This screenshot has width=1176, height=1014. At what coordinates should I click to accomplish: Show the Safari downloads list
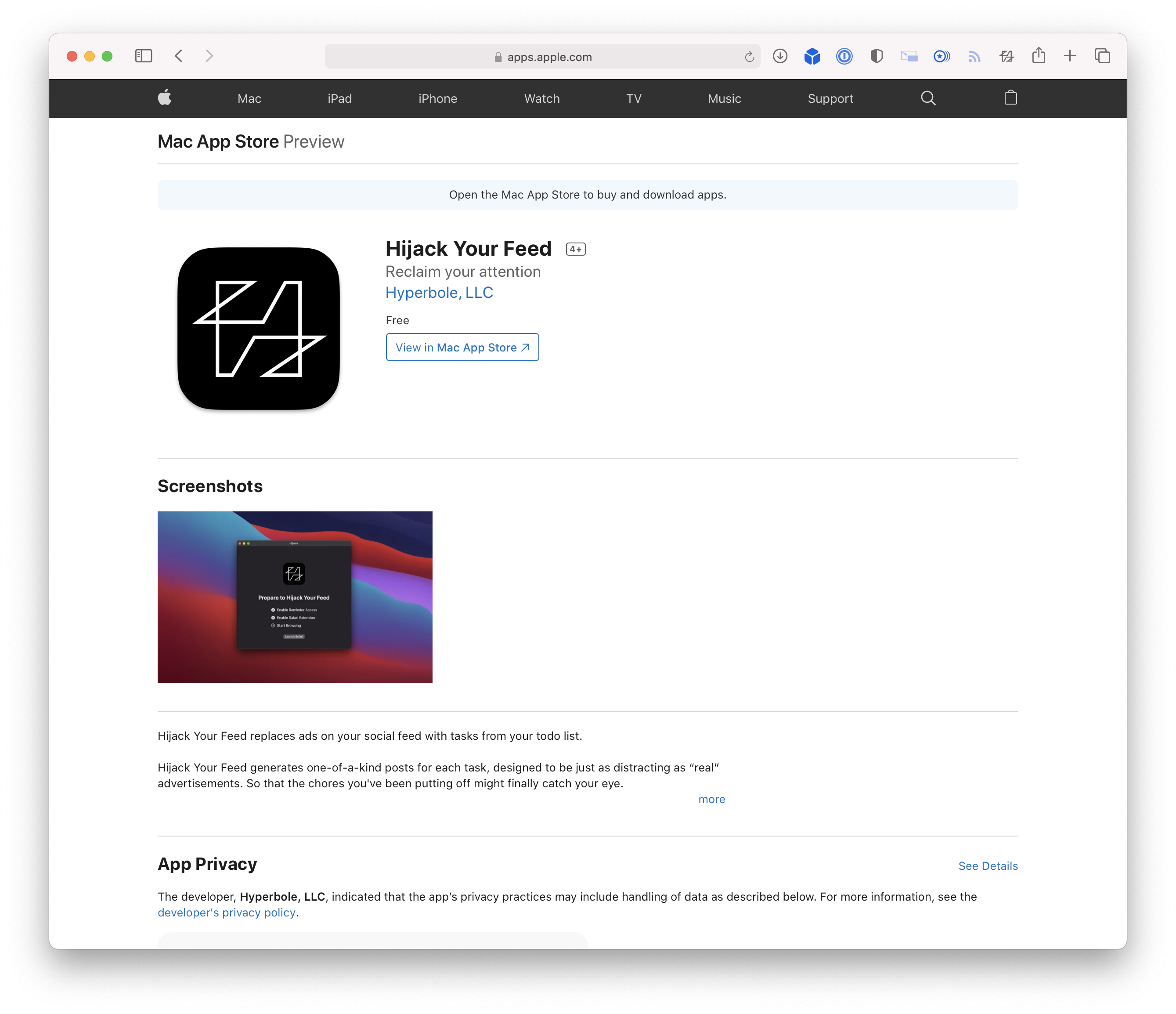(780, 56)
